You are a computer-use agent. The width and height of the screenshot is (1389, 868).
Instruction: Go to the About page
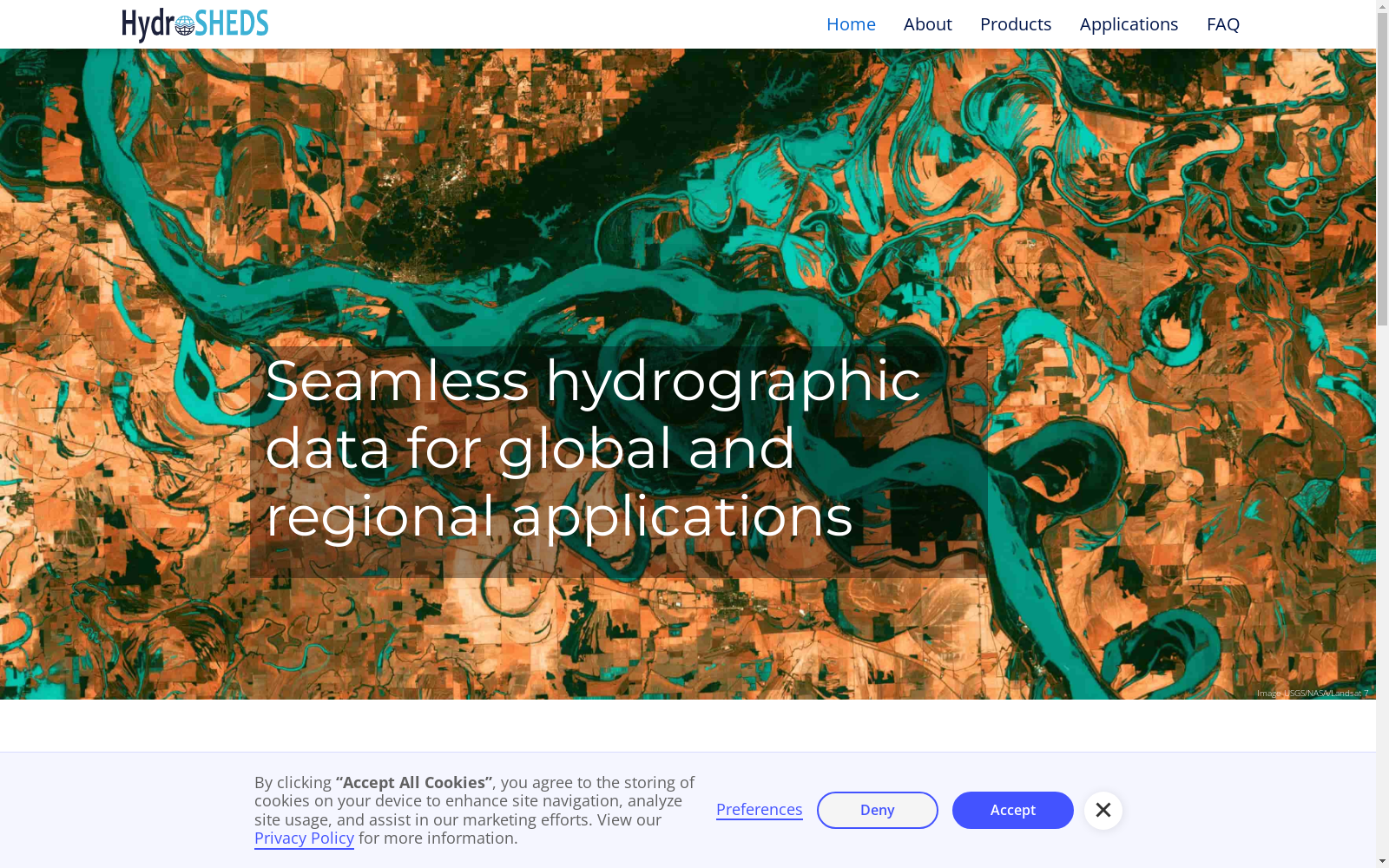pos(927,24)
